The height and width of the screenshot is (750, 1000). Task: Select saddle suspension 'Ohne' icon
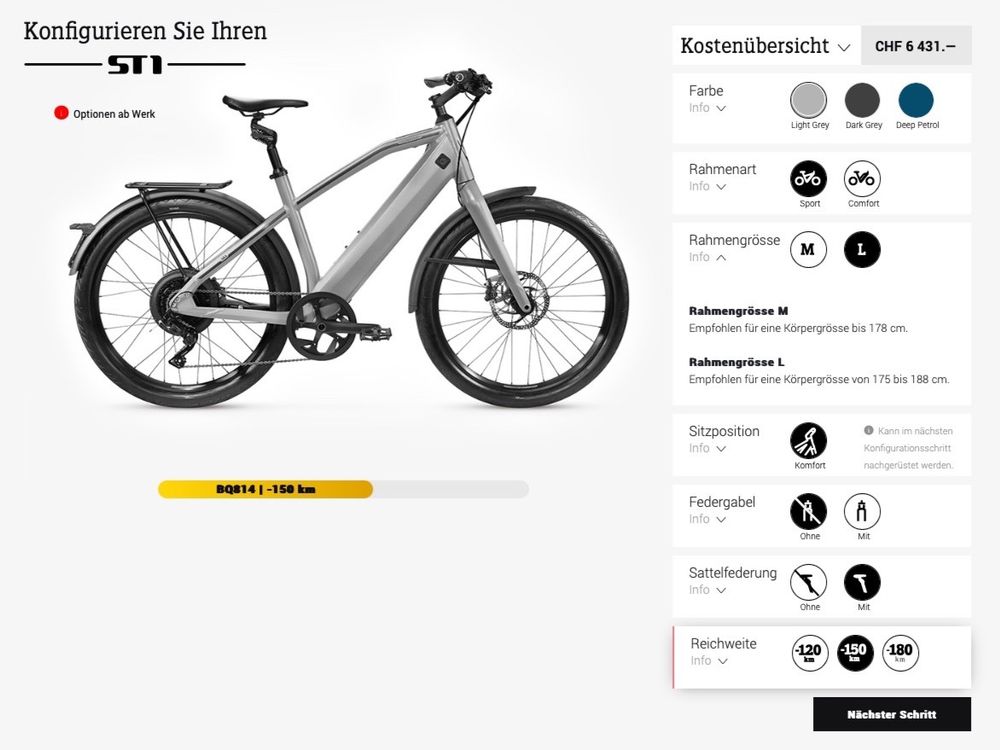(808, 582)
